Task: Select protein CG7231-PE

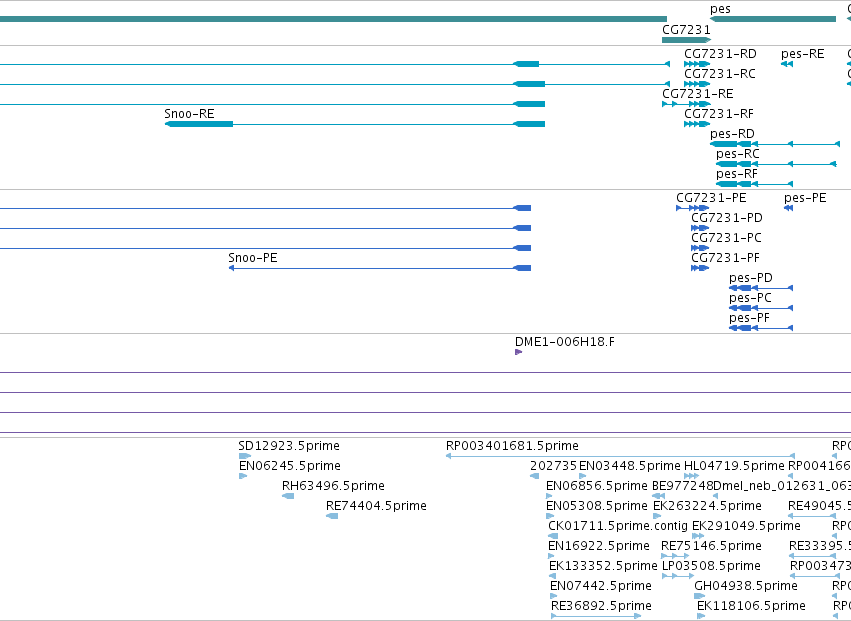Action: pyautogui.click(x=711, y=198)
